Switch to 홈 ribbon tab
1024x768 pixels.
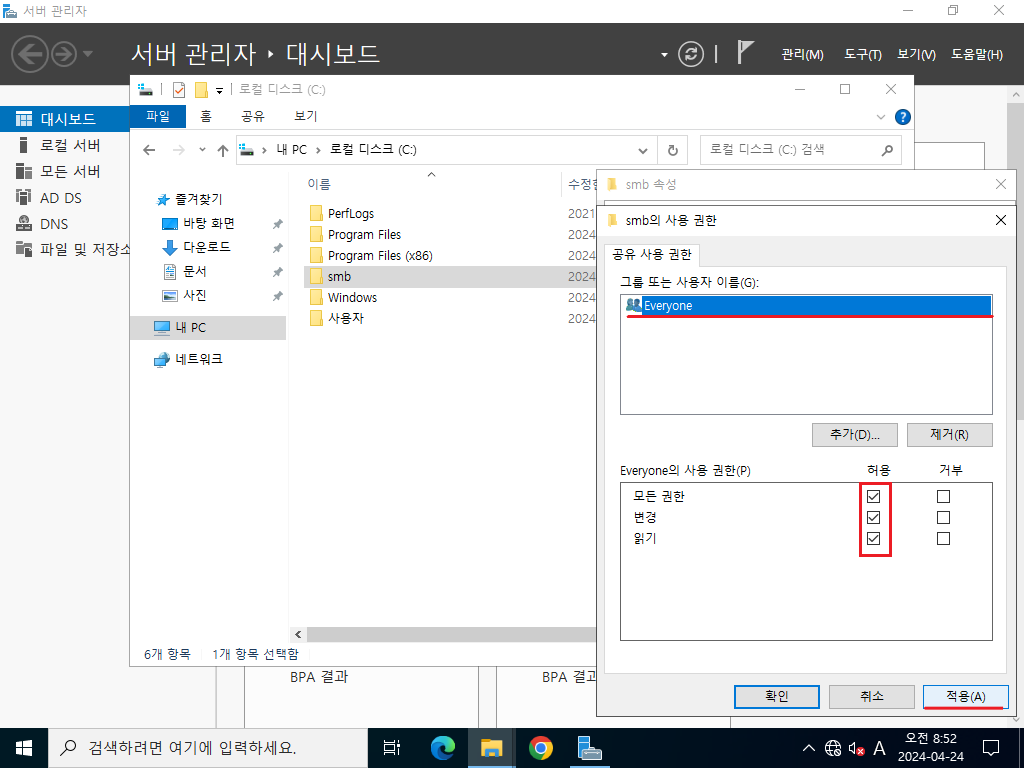point(206,116)
